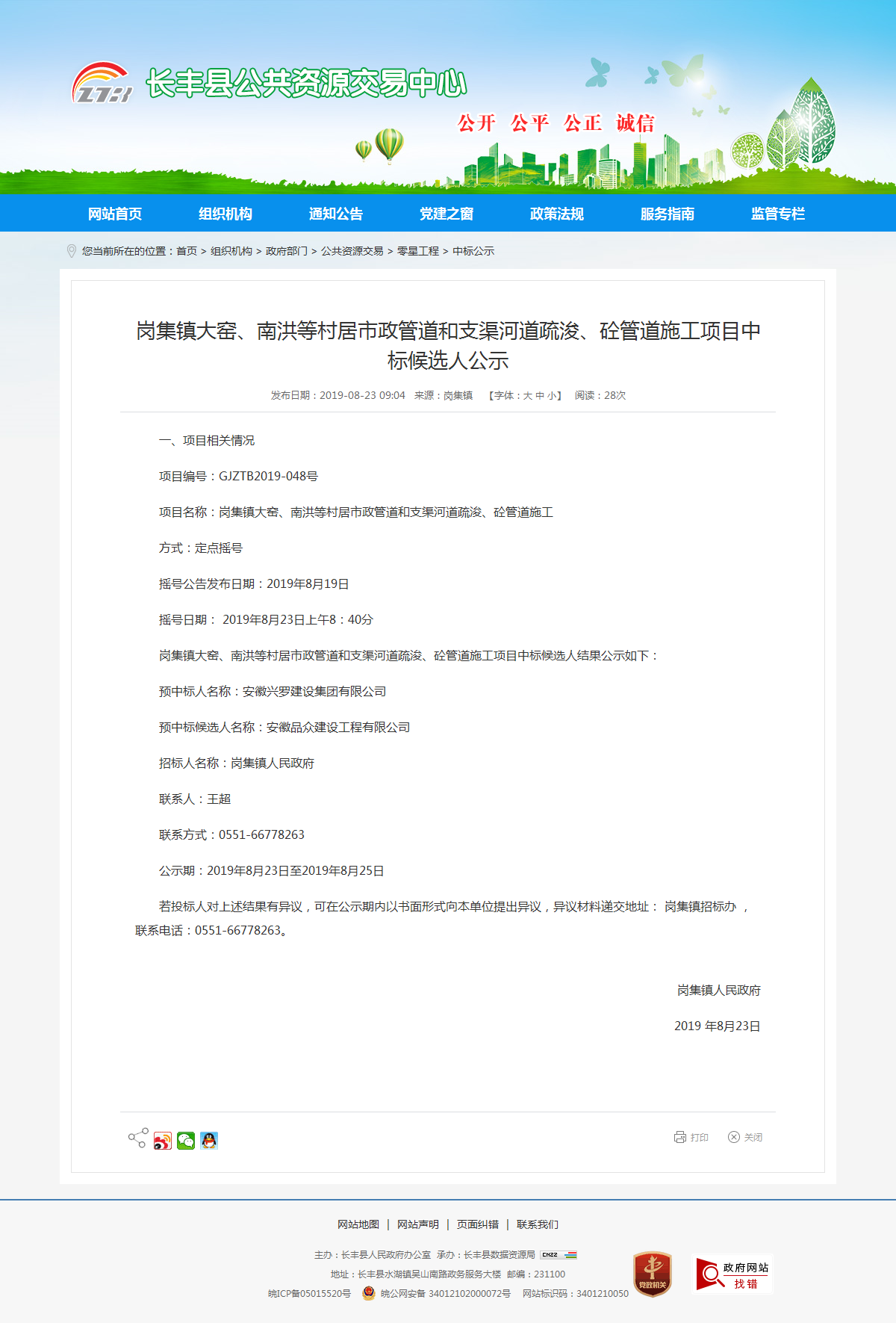Go to 政府部门 in the breadcrumb
Screen dimensions: 896x1323
[x=287, y=251]
